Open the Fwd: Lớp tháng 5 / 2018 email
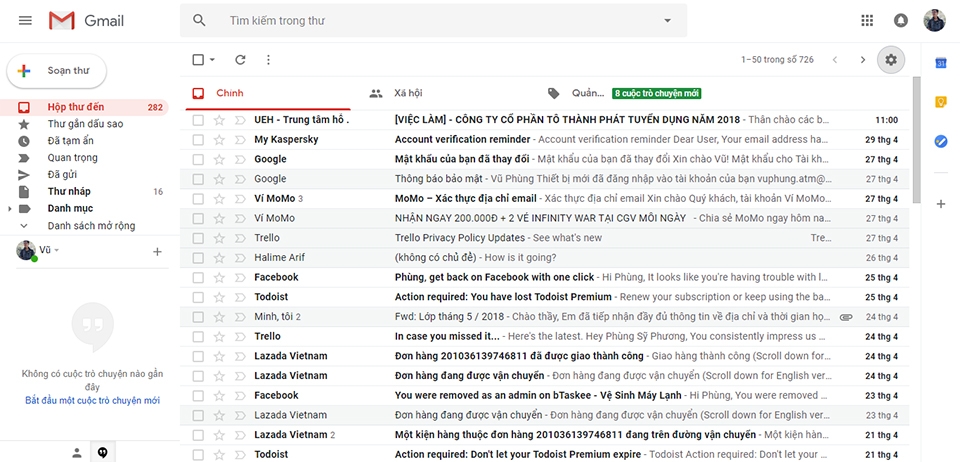This screenshot has height=462, width=960. tap(545, 317)
